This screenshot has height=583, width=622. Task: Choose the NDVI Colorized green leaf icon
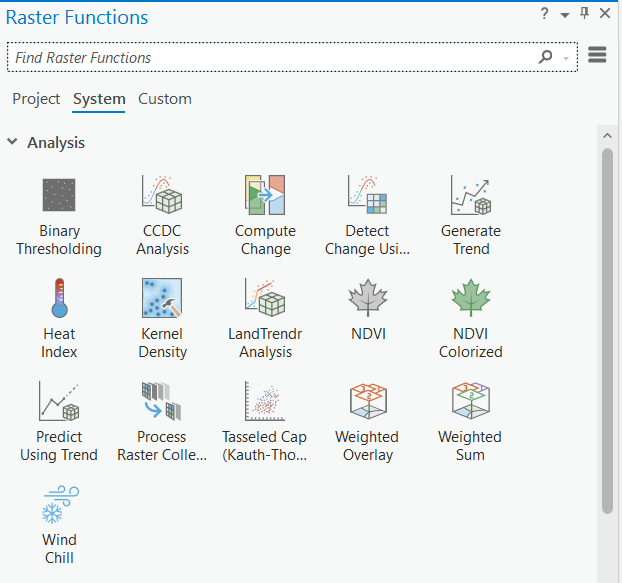point(470,299)
